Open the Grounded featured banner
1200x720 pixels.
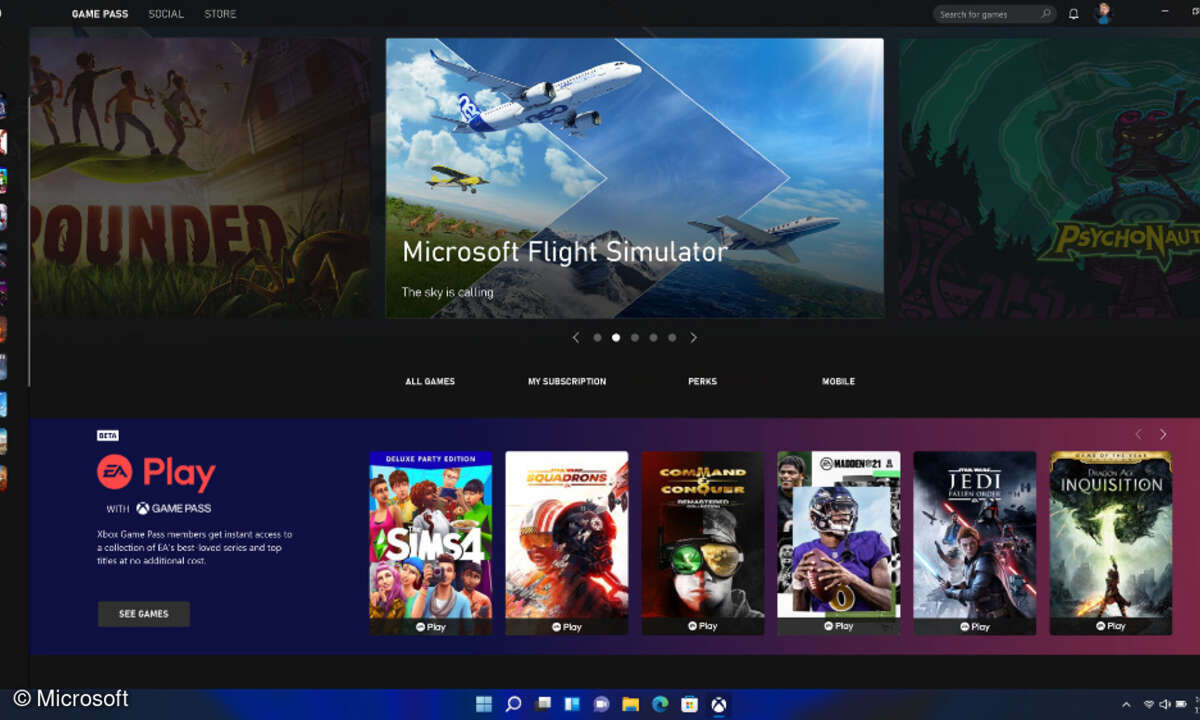pyautogui.click(x=200, y=178)
